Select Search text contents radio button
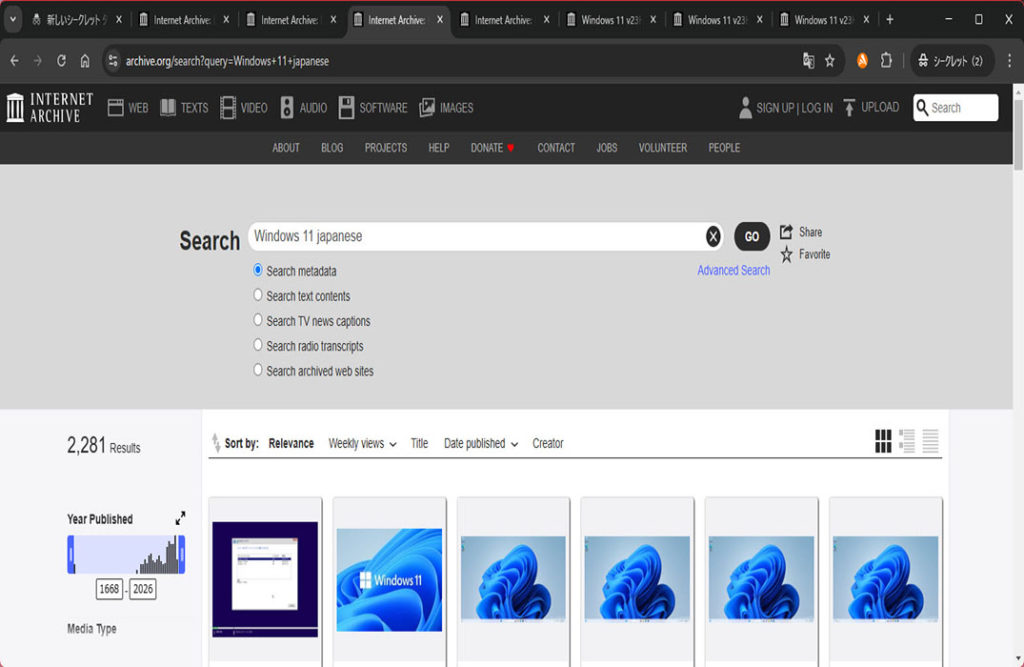 tap(258, 295)
